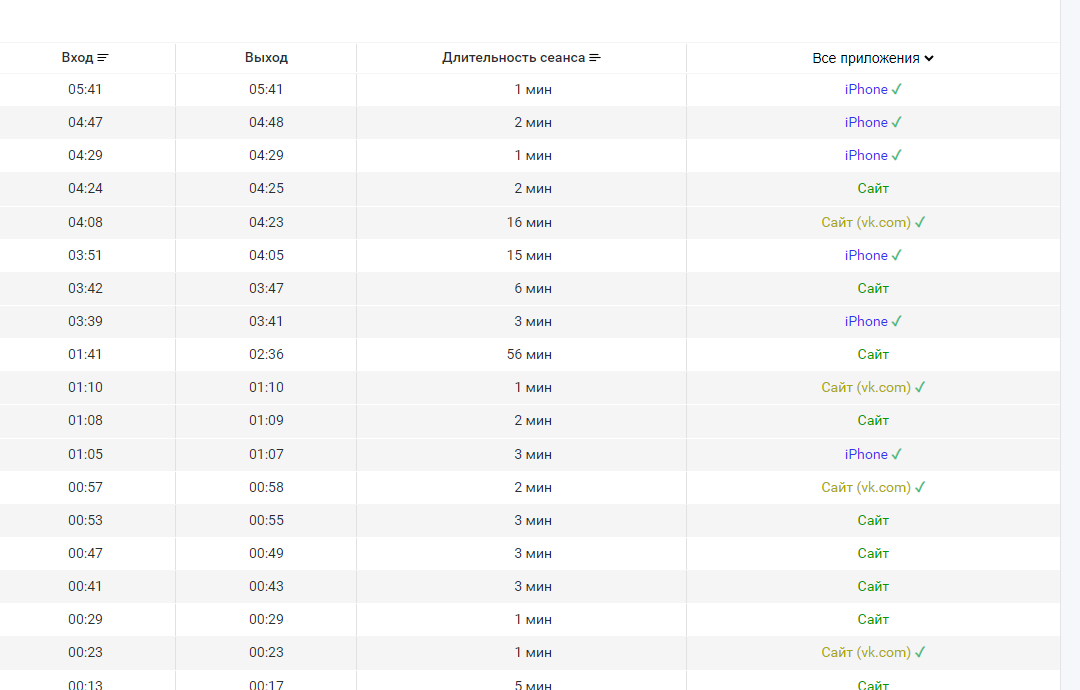Open Сайт link in the 00:47 row
Viewport: 1080px width, 690px height.
pos(873,554)
